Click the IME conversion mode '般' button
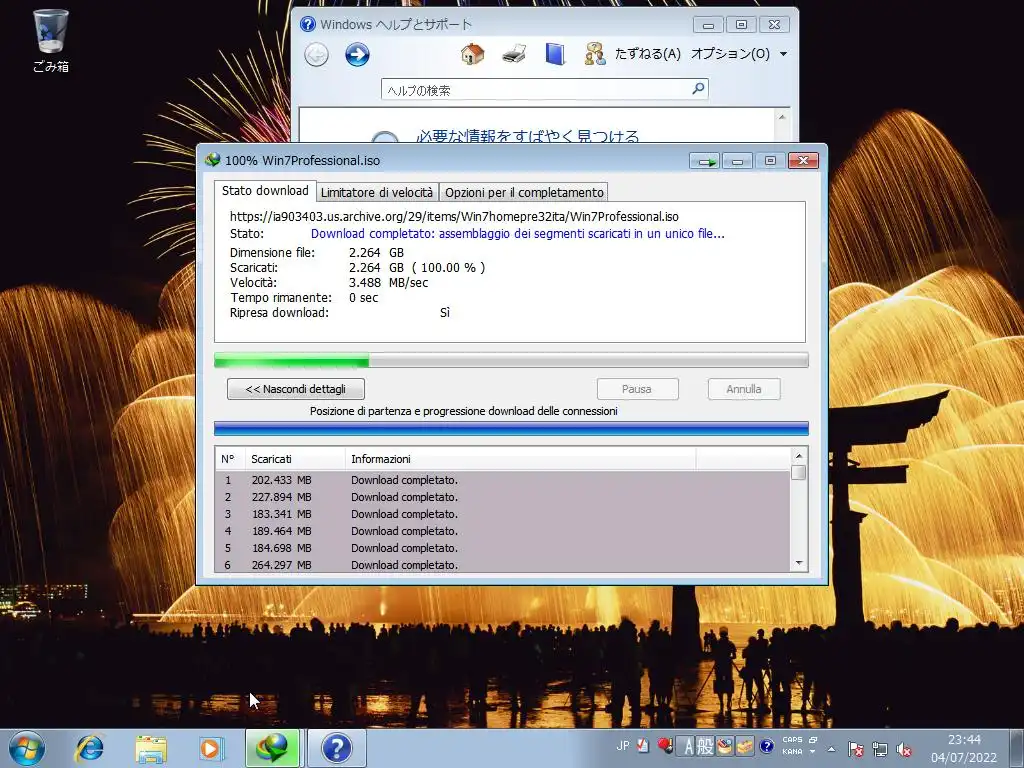 [705, 746]
